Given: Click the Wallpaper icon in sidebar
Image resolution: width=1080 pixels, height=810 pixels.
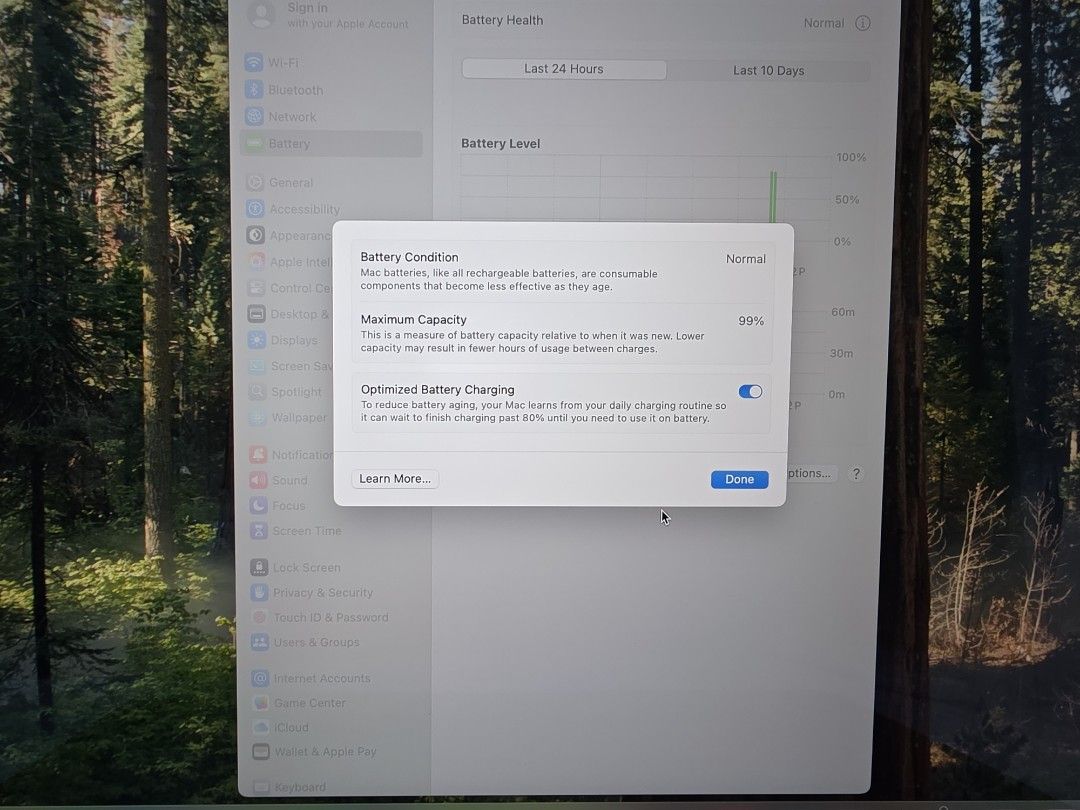Looking at the screenshot, I should pos(258,417).
